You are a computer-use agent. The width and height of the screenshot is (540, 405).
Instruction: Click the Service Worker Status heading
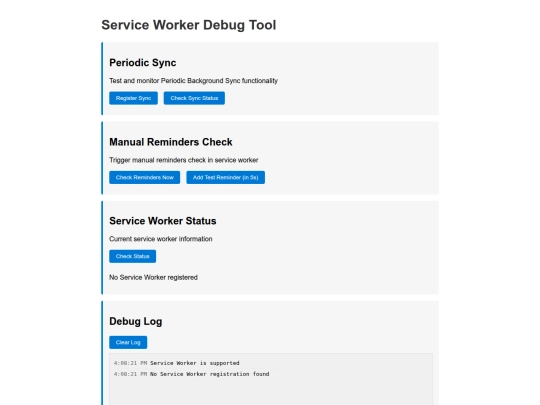(x=163, y=221)
